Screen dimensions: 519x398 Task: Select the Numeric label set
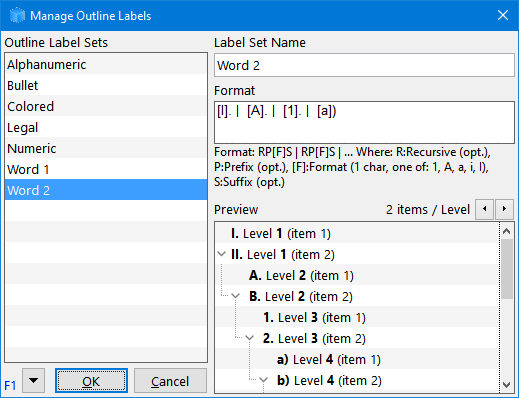pos(106,148)
